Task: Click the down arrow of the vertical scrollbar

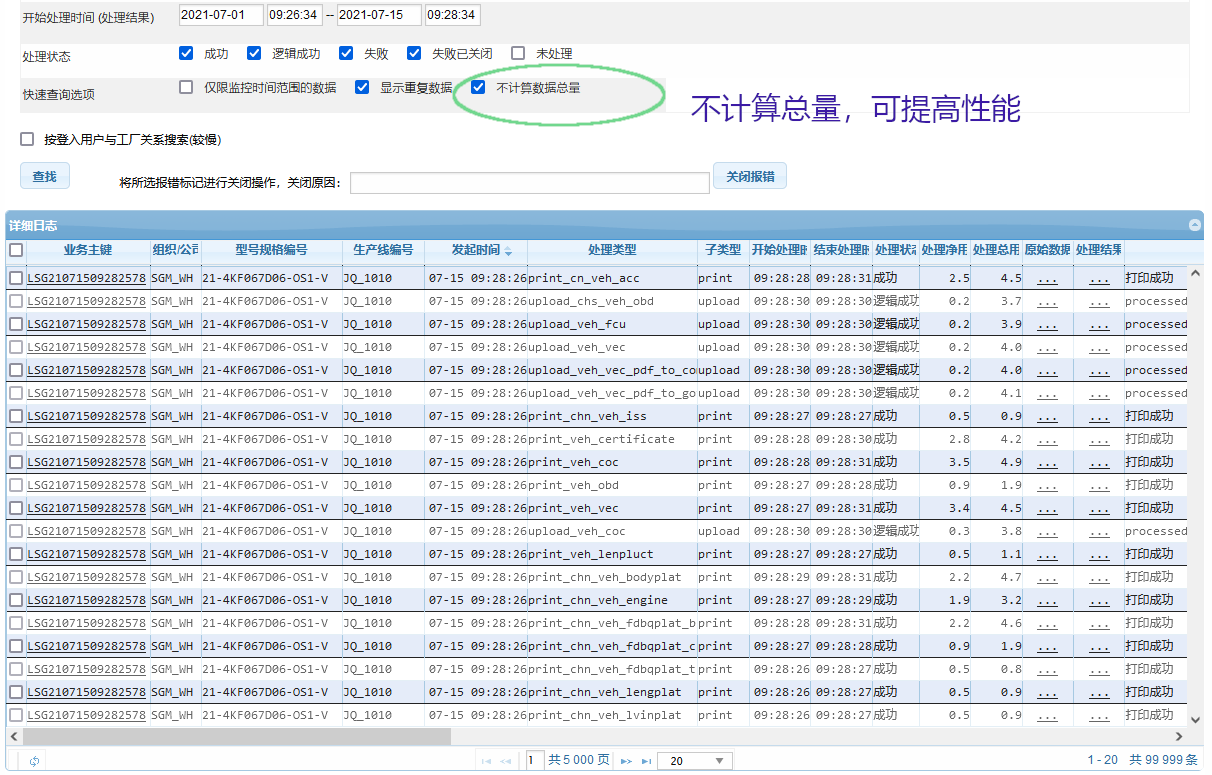Action: 1195,718
